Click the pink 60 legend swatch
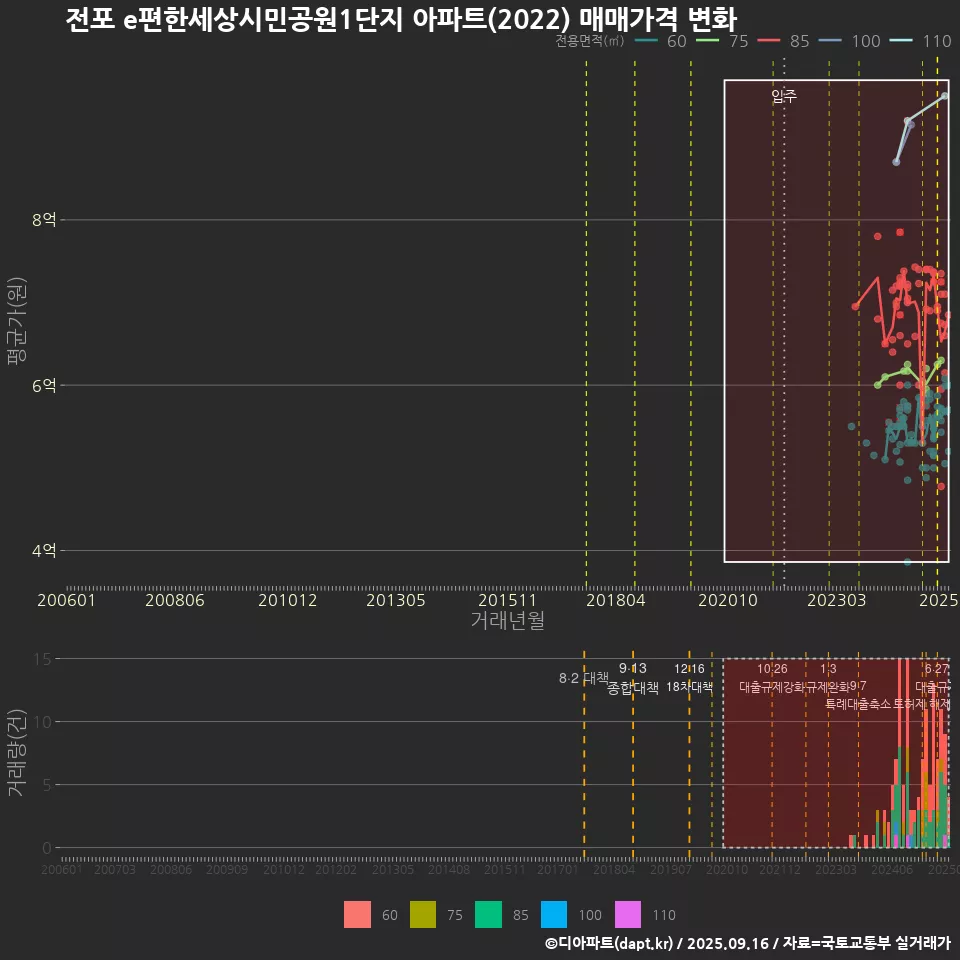 [357, 915]
